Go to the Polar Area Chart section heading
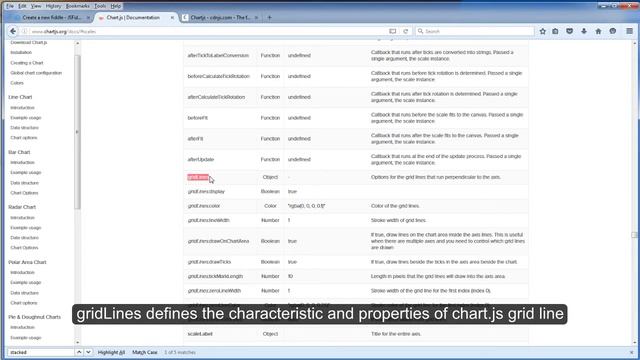This screenshot has width=640, height=360. click(27, 262)
